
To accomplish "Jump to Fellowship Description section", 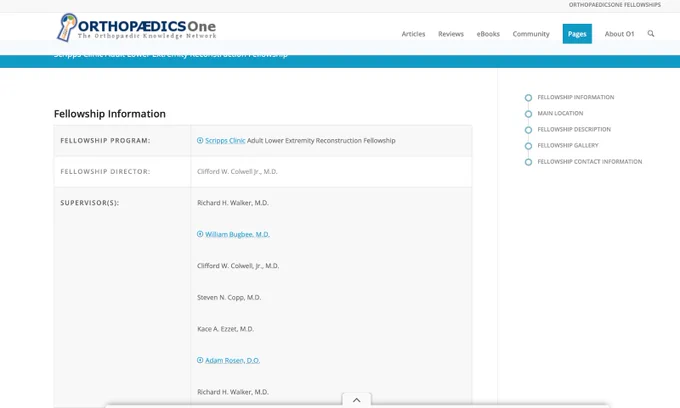I will (x=574, y=129).
